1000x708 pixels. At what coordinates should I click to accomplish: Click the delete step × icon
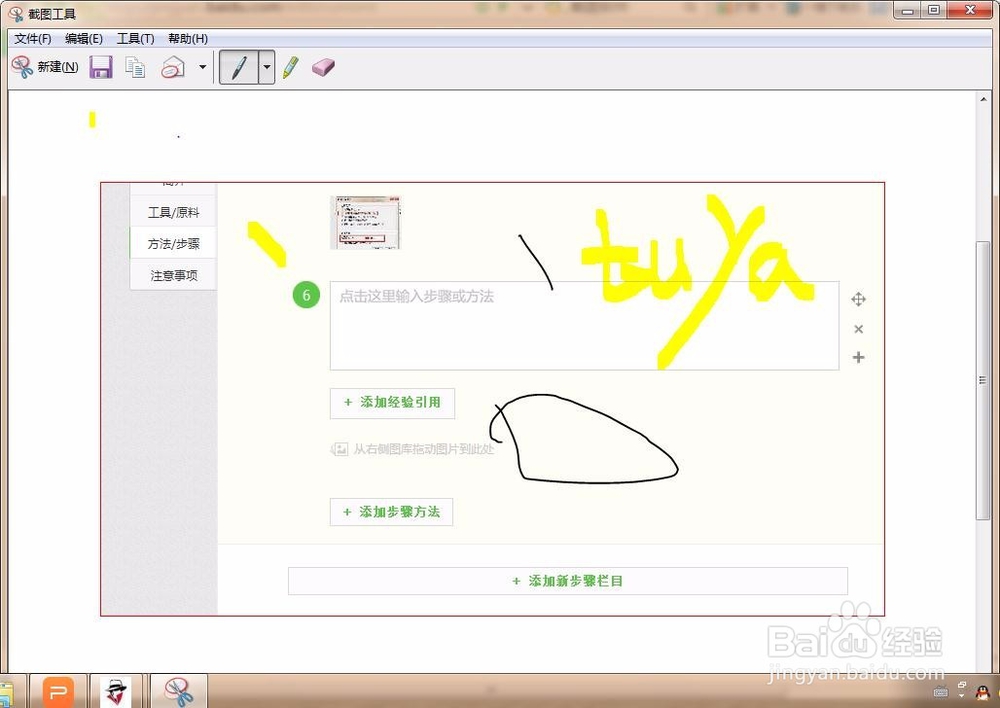pyautogui.click(x=858, y=328)
